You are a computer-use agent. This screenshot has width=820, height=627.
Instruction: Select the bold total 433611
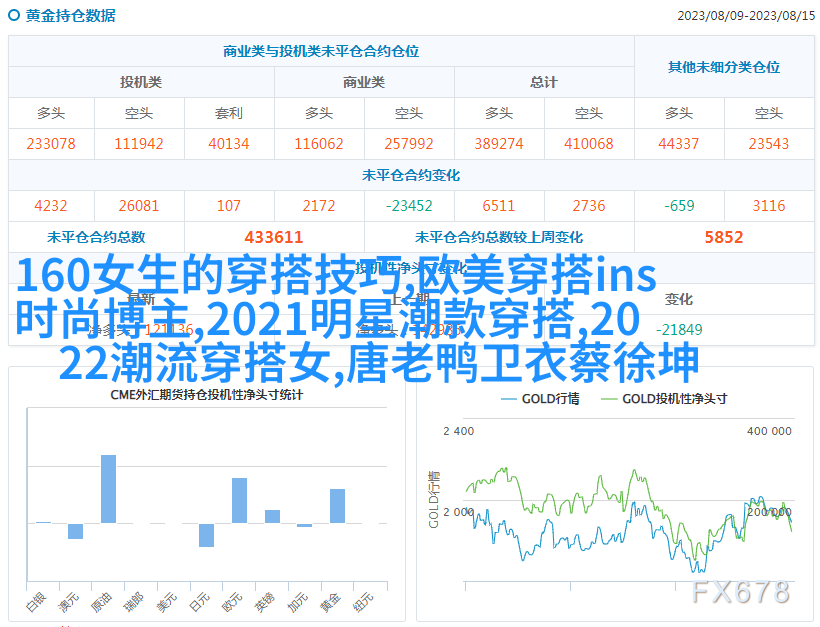(x=274, y=237)
